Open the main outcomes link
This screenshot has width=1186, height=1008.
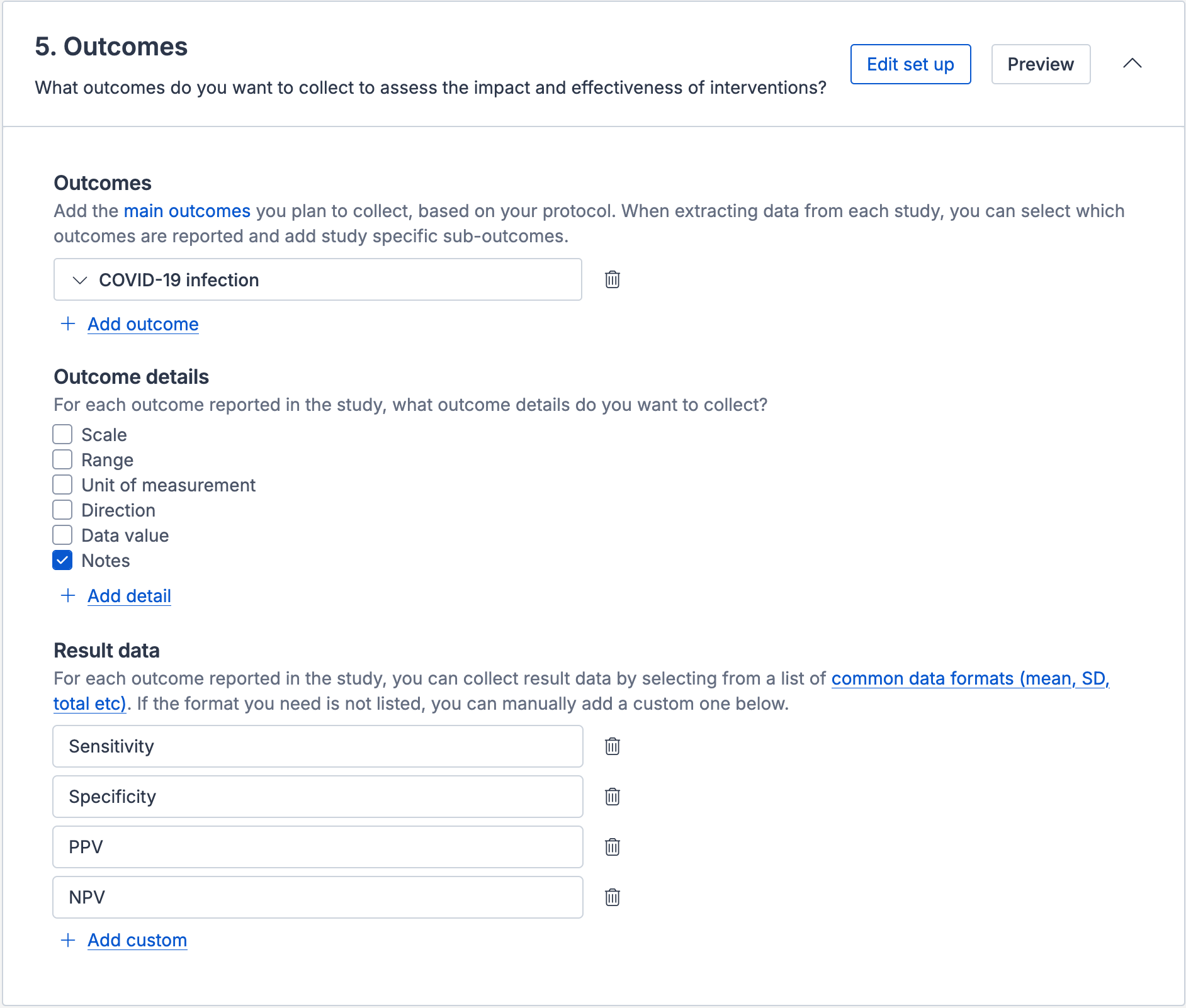tap(187, 211)
